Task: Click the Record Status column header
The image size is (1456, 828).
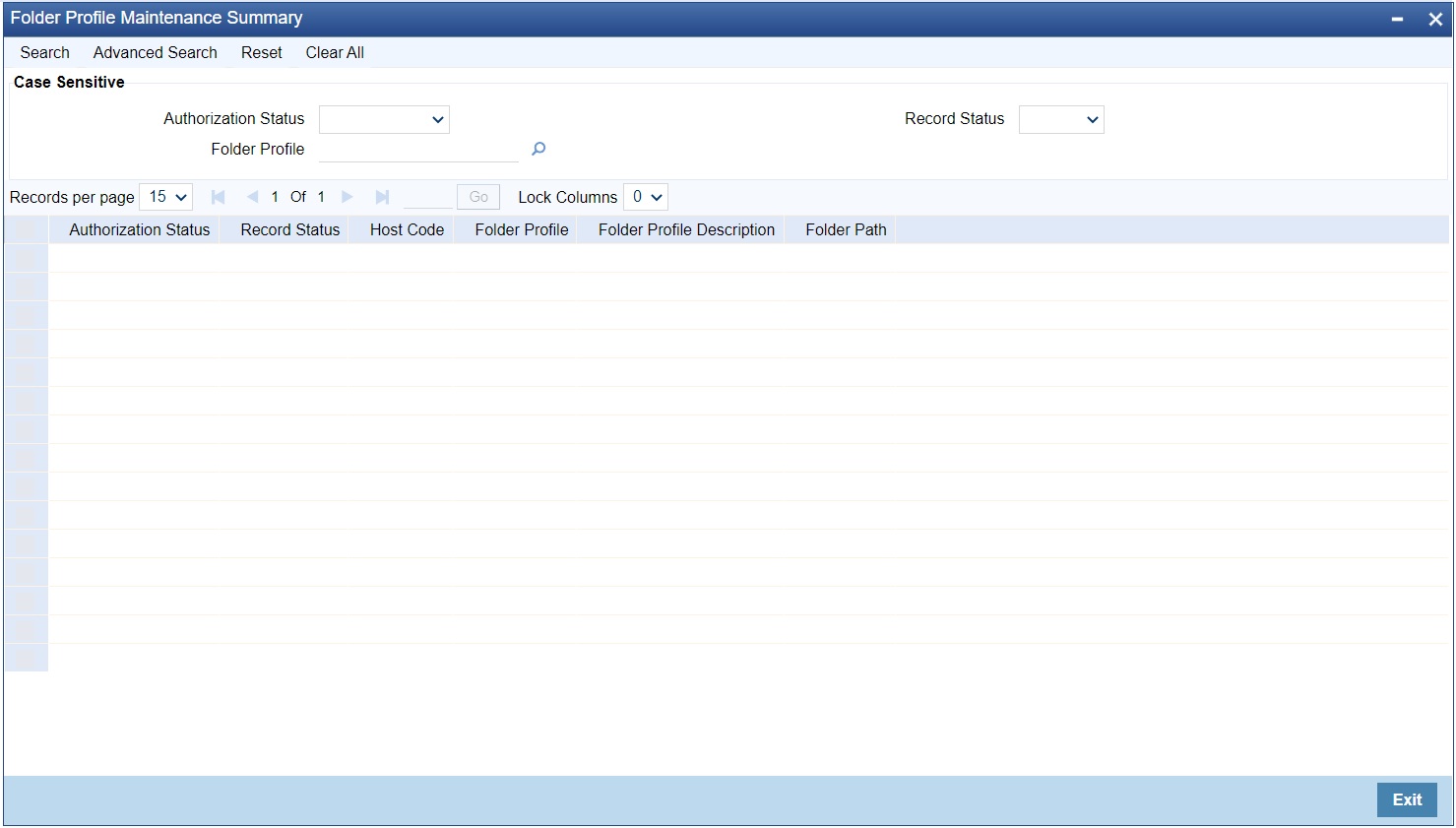Action: [x=290, y=230]
